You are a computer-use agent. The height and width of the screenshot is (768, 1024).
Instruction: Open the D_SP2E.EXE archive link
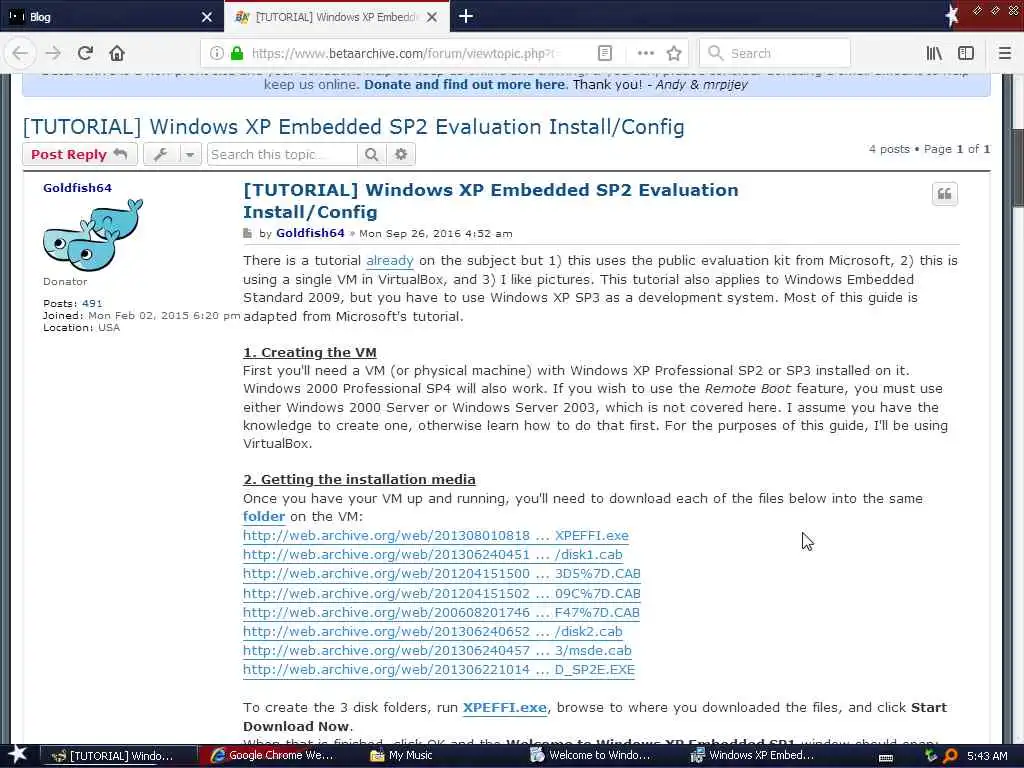coord(439,669)
